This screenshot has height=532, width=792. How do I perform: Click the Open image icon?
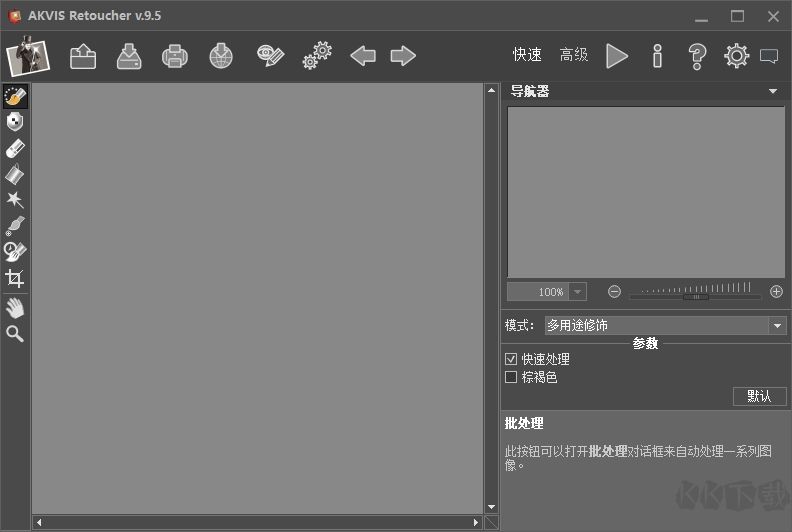[83, 56]
